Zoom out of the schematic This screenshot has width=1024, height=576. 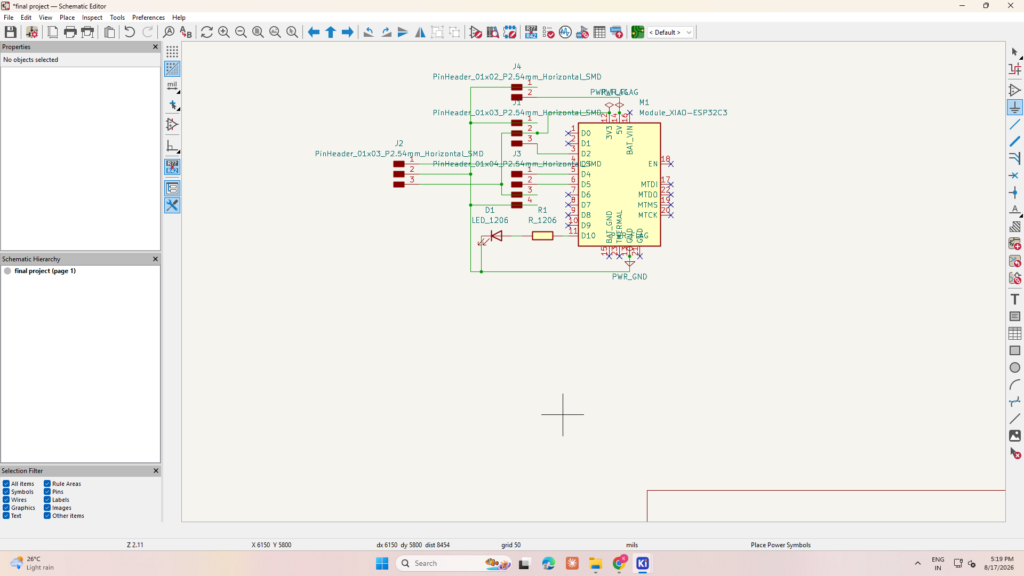tap(241, 32)
